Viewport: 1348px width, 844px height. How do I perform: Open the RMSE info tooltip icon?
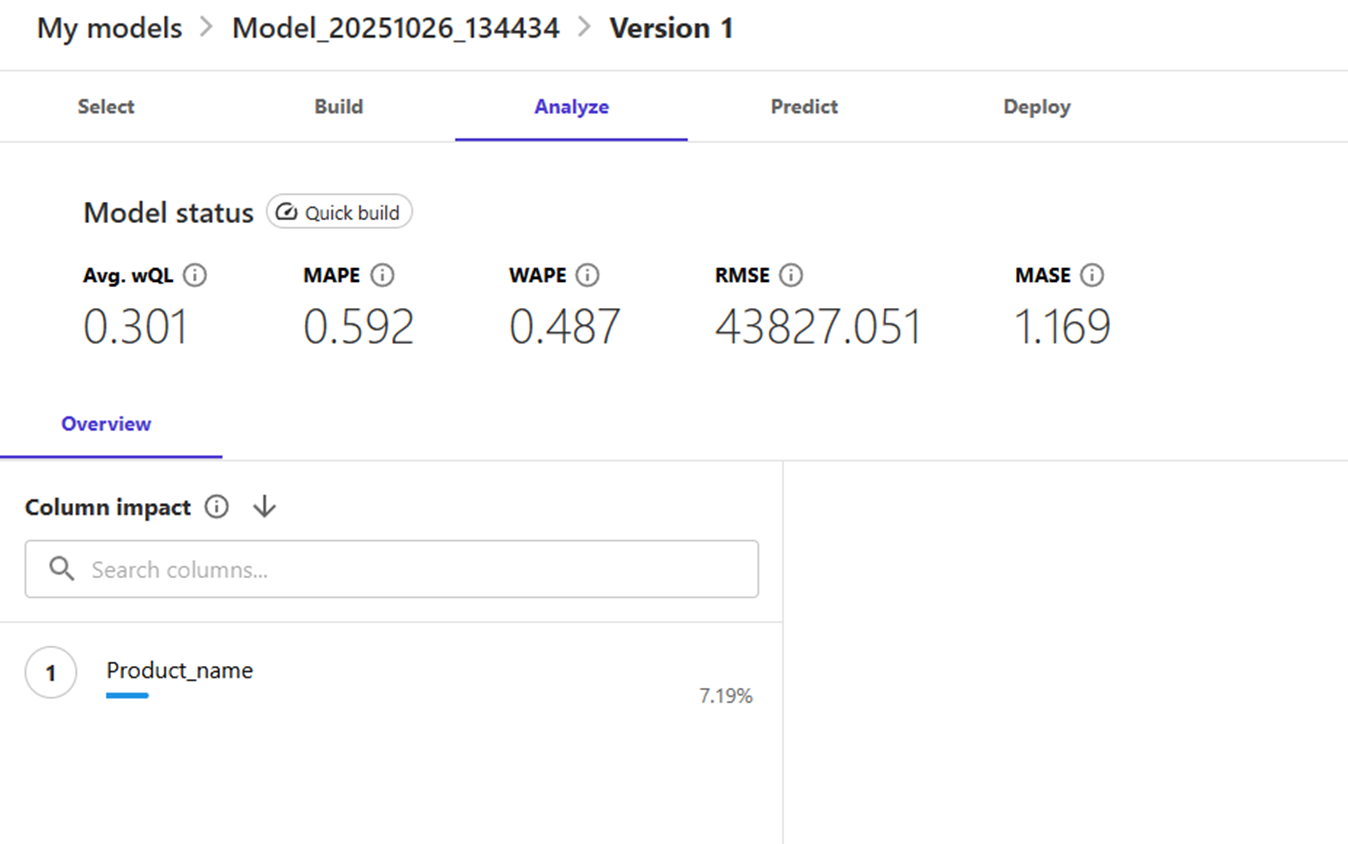click(791, 275)
